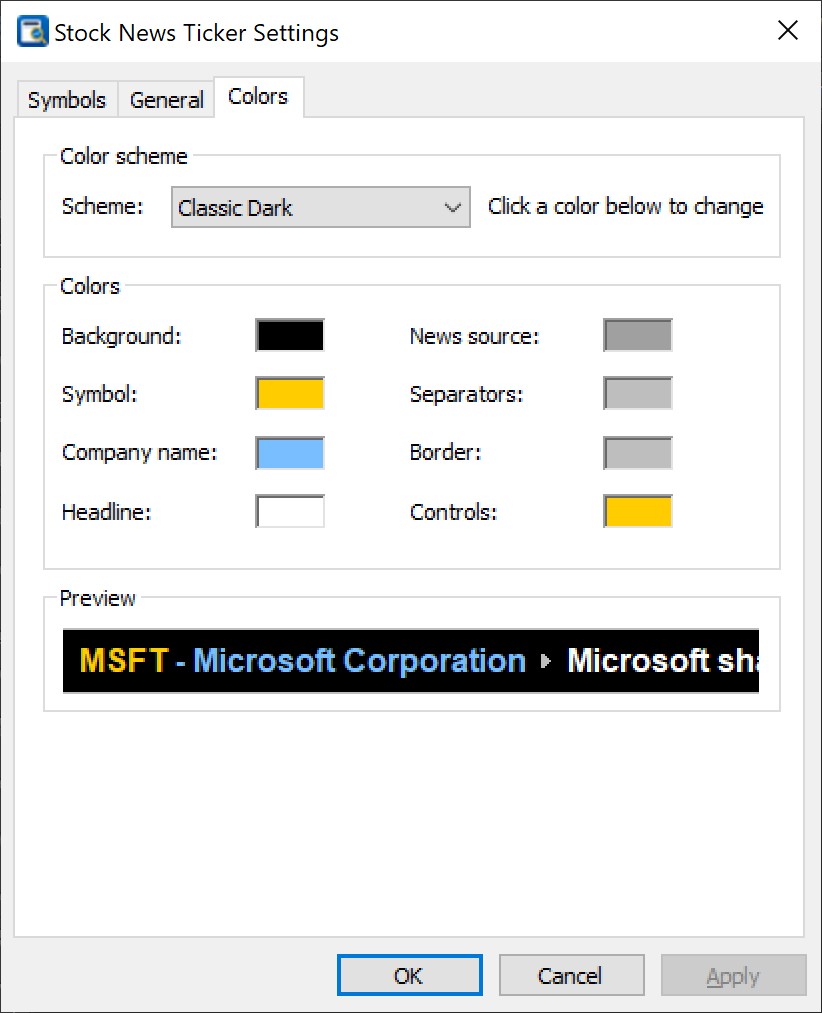Viewport: 822px width, 1013px height.
Task: Open the General tab
Action: [166, 100]
